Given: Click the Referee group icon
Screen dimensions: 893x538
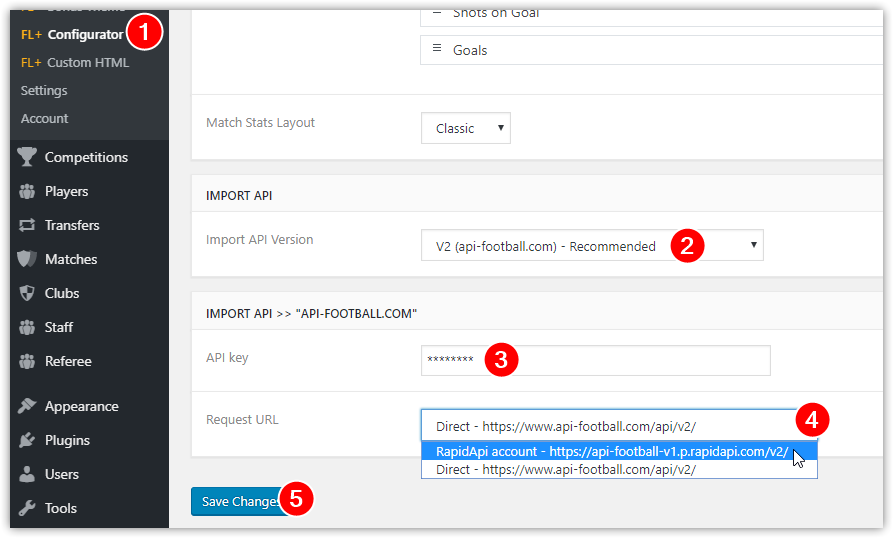Looking at the screenshot, I should tap(27, 362).
